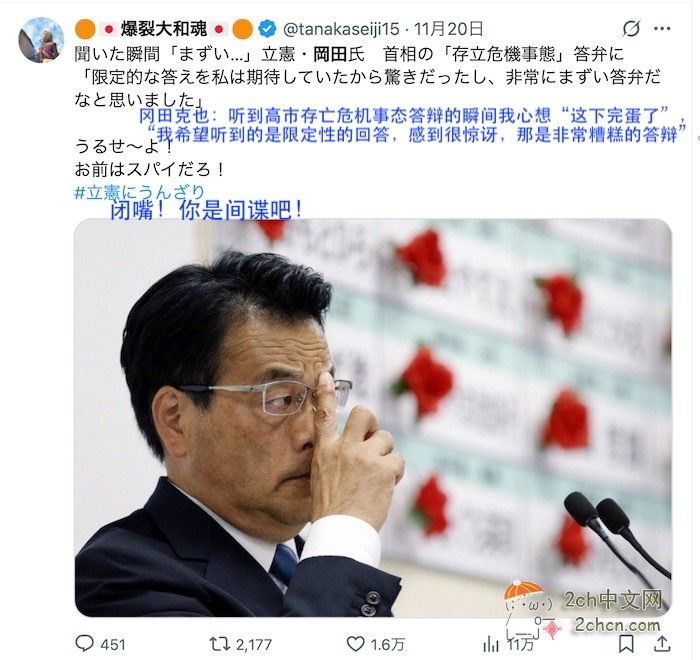Open the three-dot more options menu

[662, 29]
